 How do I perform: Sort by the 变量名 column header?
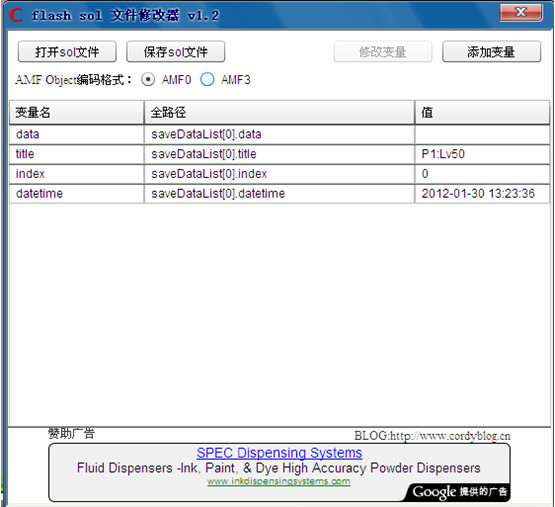click(76, 113)
